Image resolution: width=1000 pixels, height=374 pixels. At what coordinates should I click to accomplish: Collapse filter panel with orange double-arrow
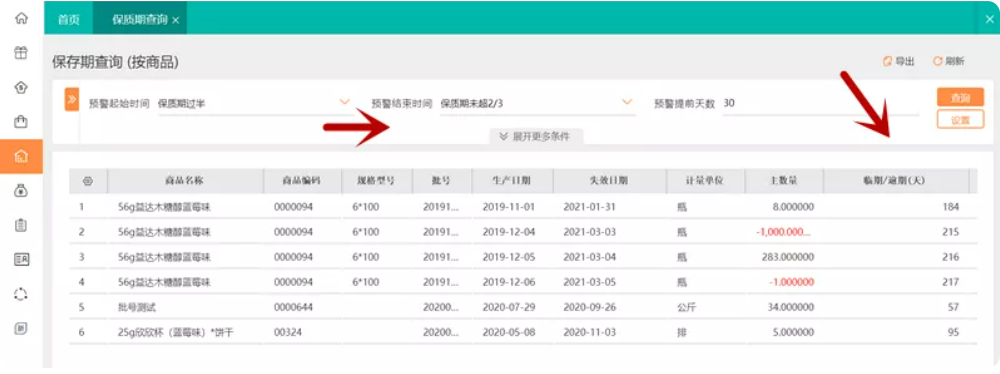click(x=71, y=100)
